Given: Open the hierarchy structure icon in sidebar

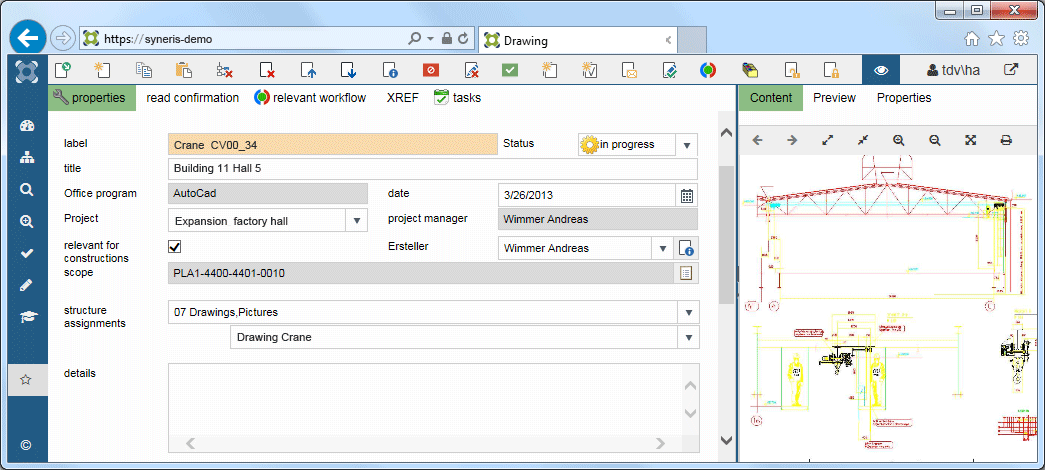Looking at the screenshot, I should [x=27, y=158].
